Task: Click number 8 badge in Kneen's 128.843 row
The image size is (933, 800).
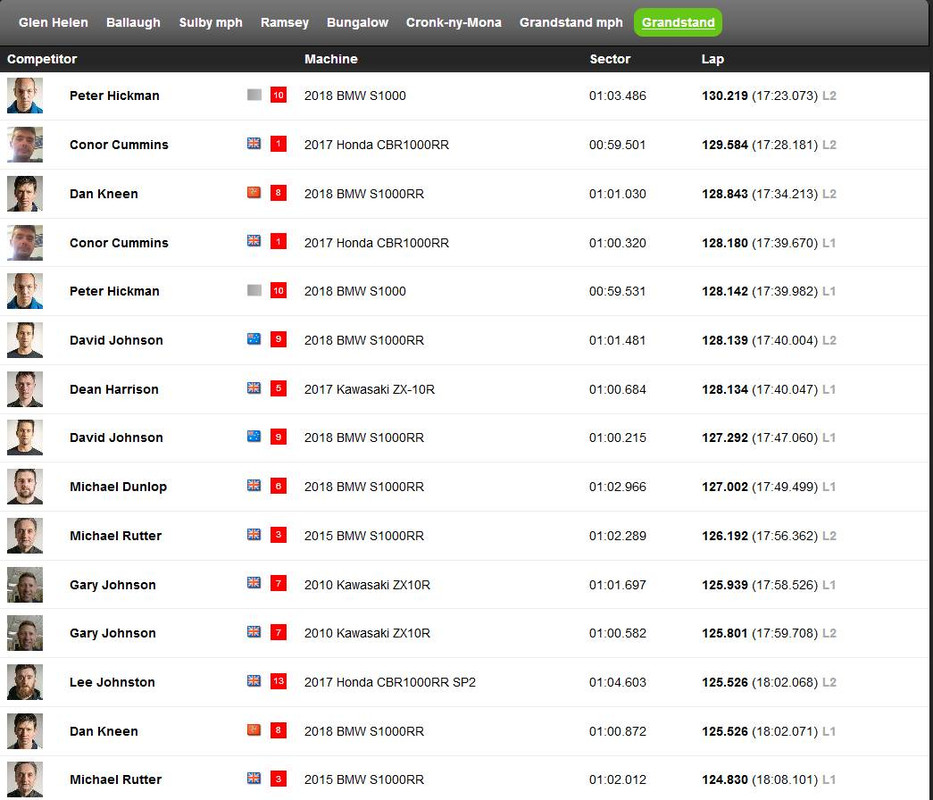Action: point(278,193)
